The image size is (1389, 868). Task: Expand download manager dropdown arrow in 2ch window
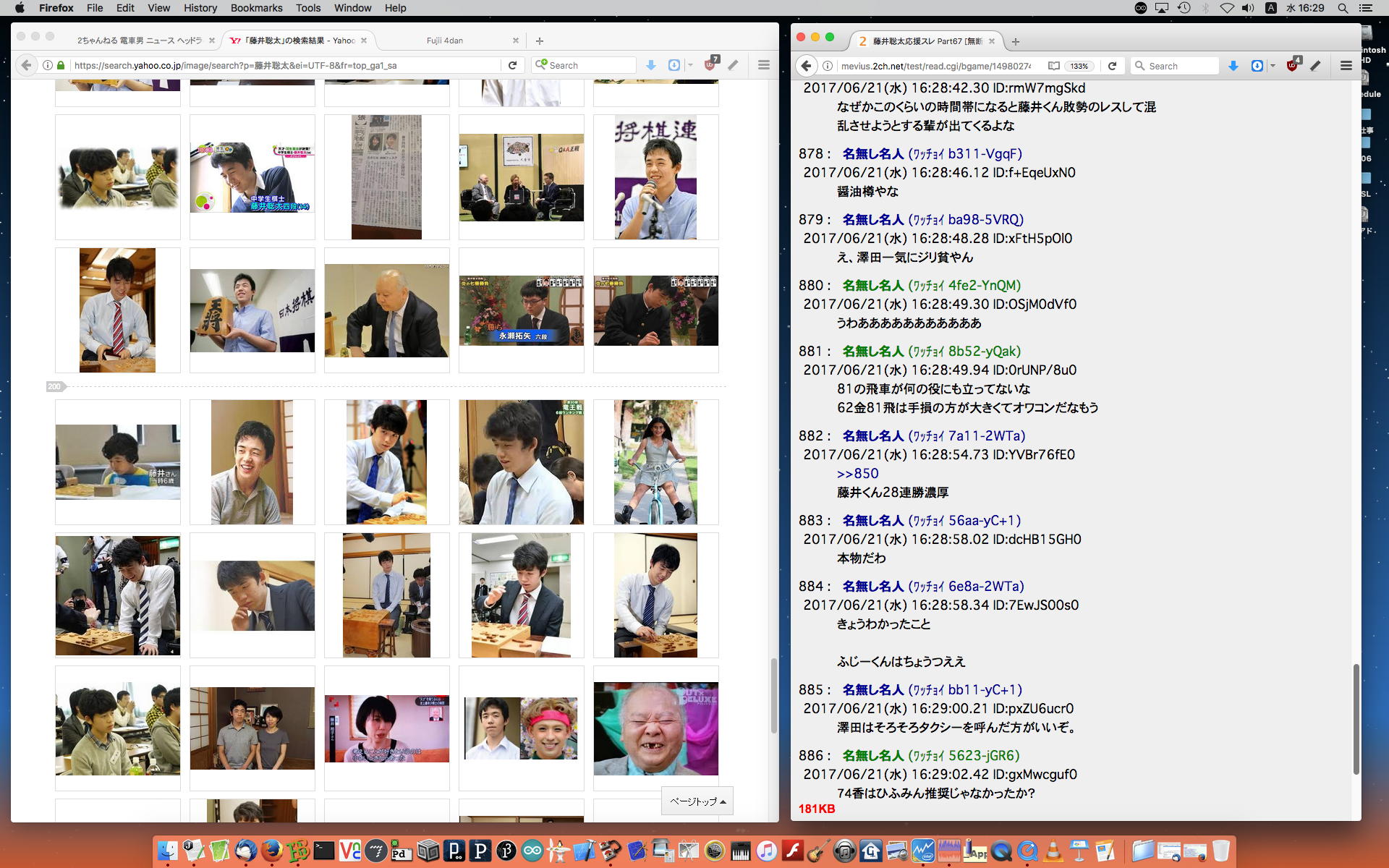click(x=1273, y=66)
